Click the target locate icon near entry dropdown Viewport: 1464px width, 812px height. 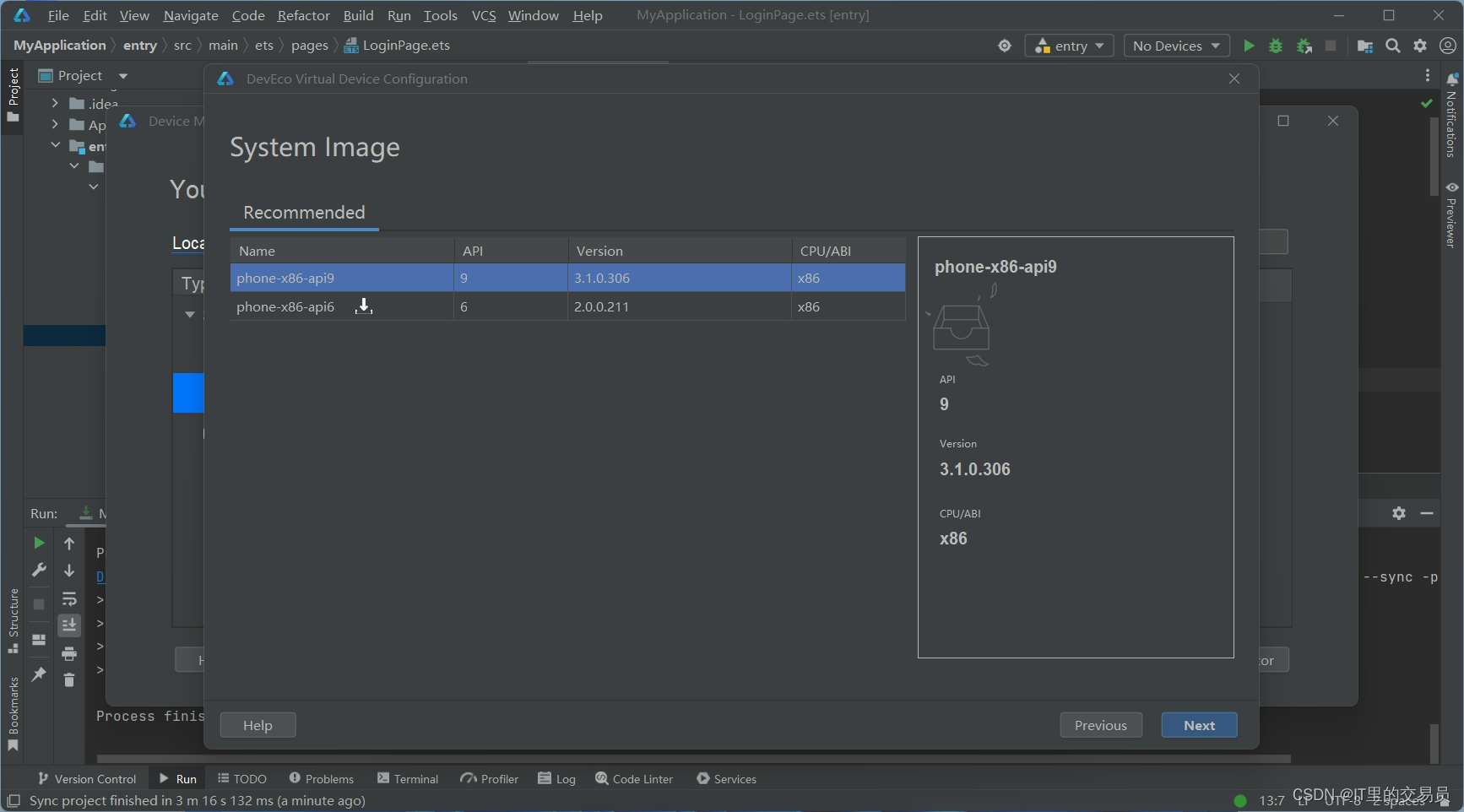pyautogui.click(x=1005, y=46)
